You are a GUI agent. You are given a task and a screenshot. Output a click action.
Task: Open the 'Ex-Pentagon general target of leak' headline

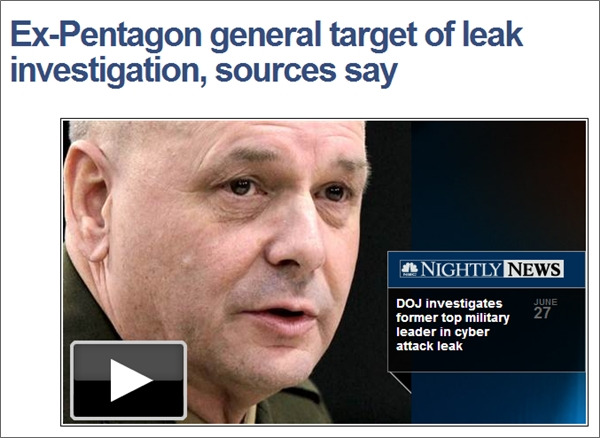click(266, 36)
